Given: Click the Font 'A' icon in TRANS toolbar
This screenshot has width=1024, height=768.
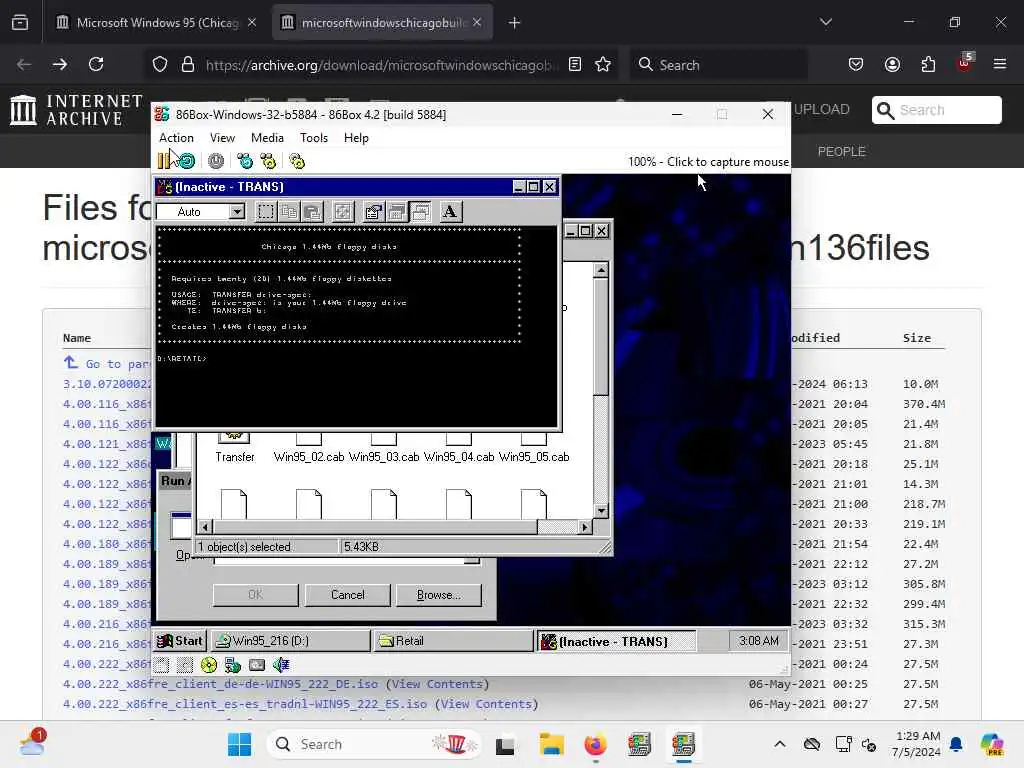Looking at the screenshot, I should click(x=450, y=212).
